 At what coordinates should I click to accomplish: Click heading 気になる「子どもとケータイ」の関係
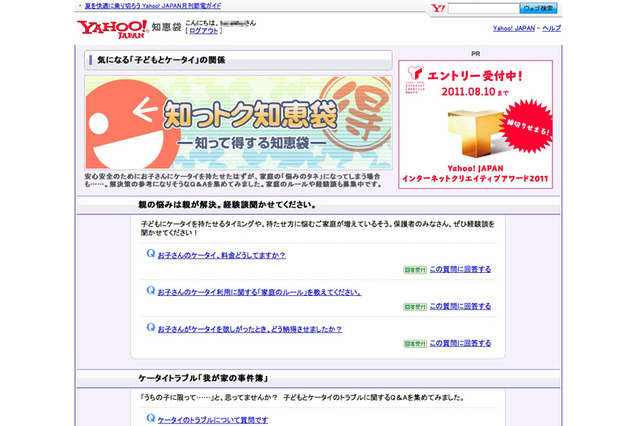[x=161, y=60]
